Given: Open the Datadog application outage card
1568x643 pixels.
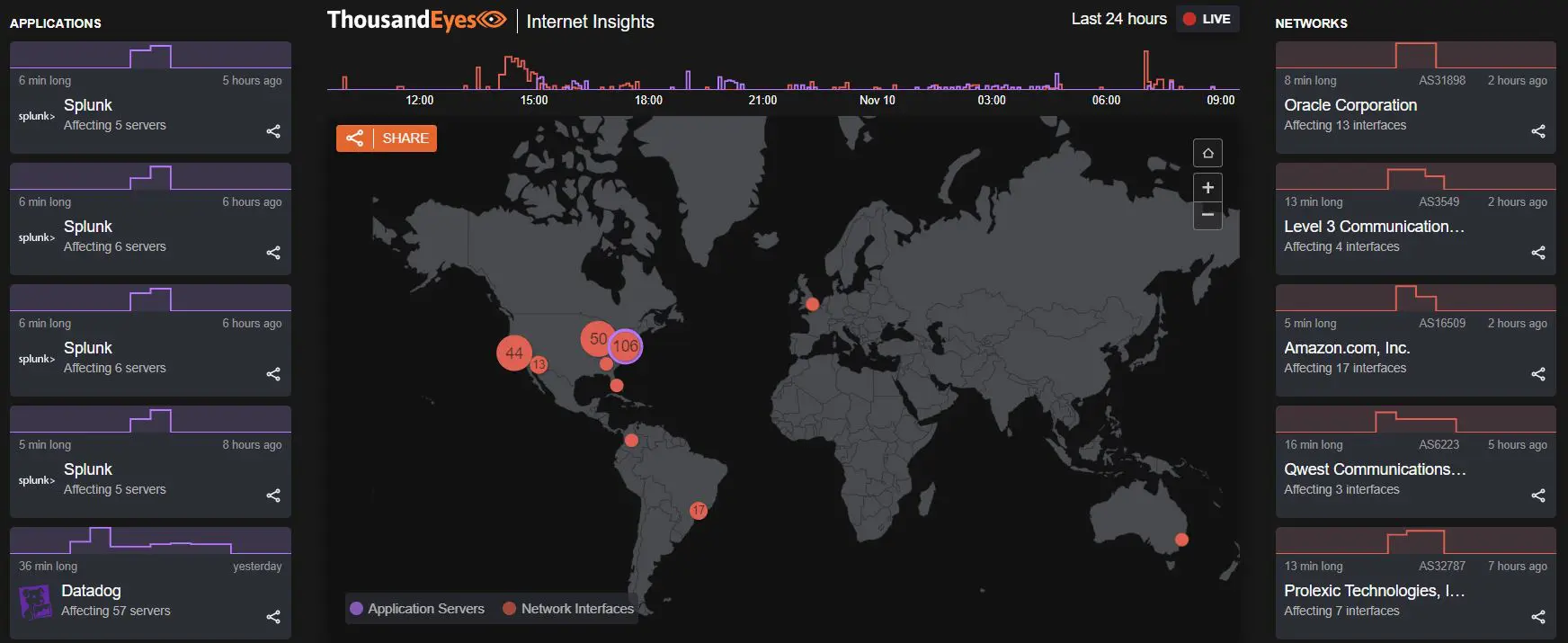Looking at the screenshot, I should point(150,591).
